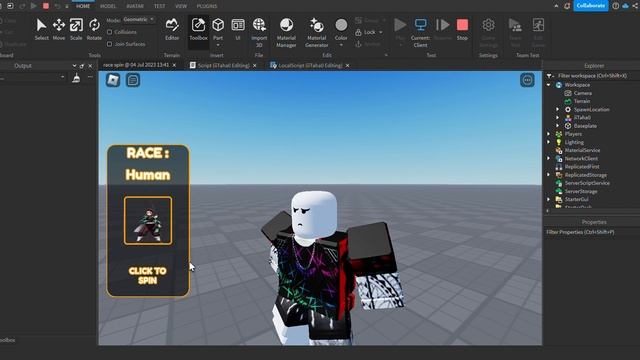Viewport: 640px width, 360px height.
Task: Open the Output panel dropdown arrow
Action: click(74, 66)
